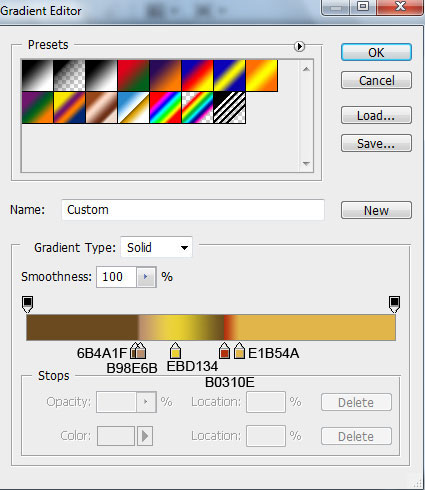
Task: Select the left opacity stop above gradient
Action: coord(27,304)
